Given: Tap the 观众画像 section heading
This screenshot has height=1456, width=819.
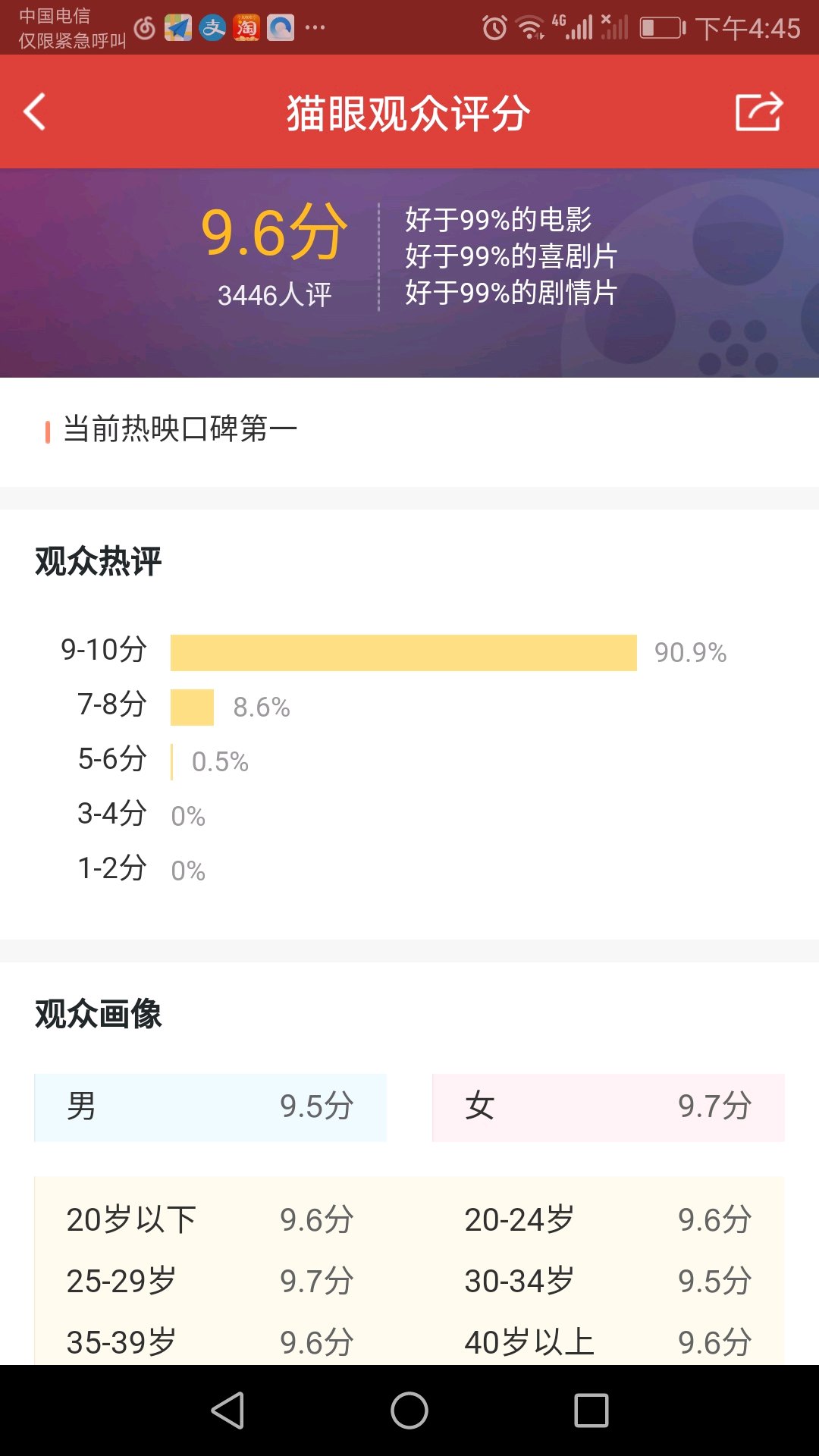Looking at the screenshot, I should coord(99,1015).
